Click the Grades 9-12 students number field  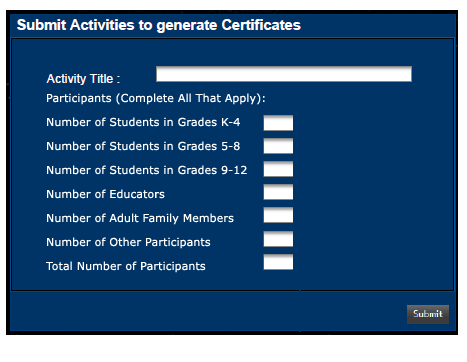[278, 169]
